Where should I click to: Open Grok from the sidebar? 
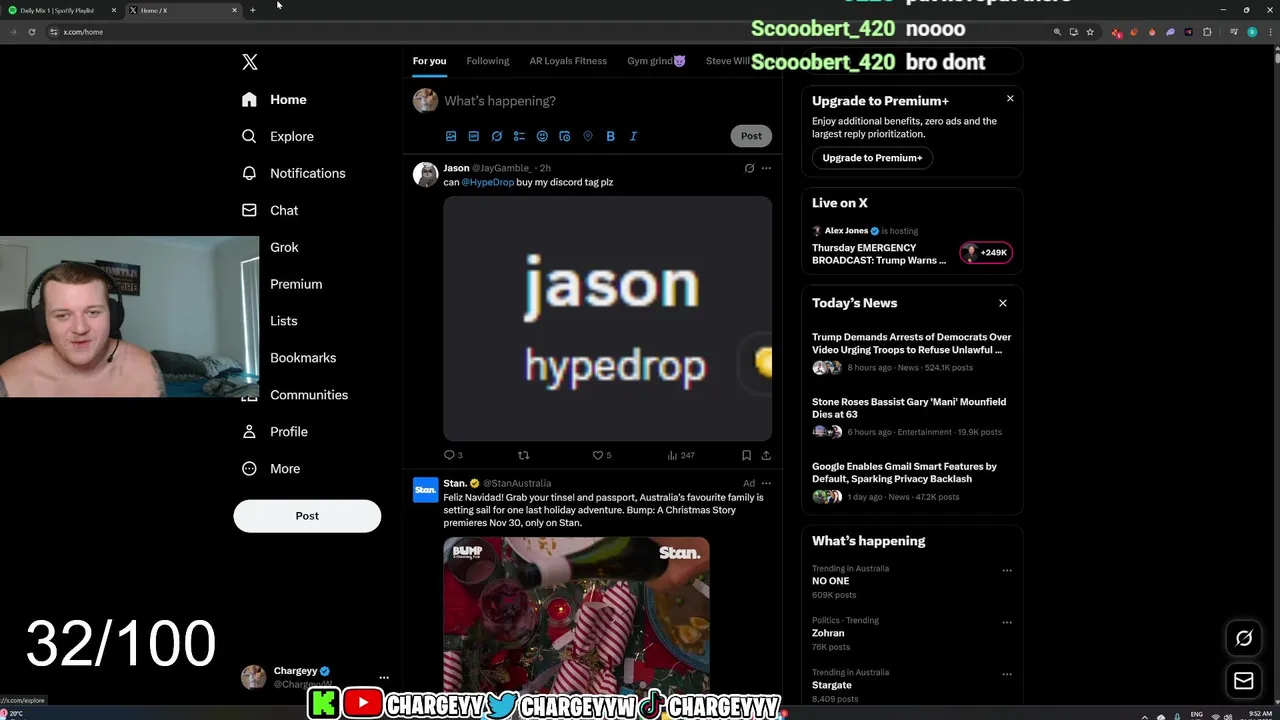click(284, 247)
